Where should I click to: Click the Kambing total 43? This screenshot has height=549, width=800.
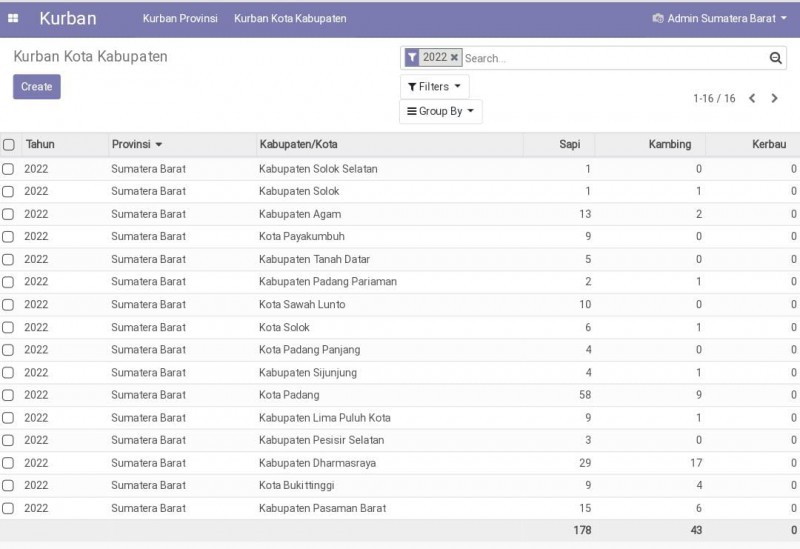tap(696, 531)
